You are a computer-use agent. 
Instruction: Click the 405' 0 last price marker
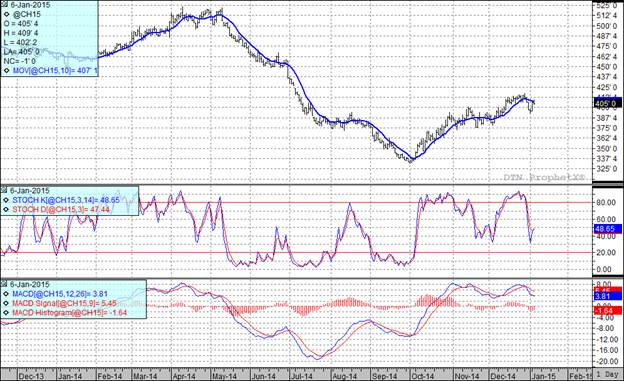(x=607, y=104)
